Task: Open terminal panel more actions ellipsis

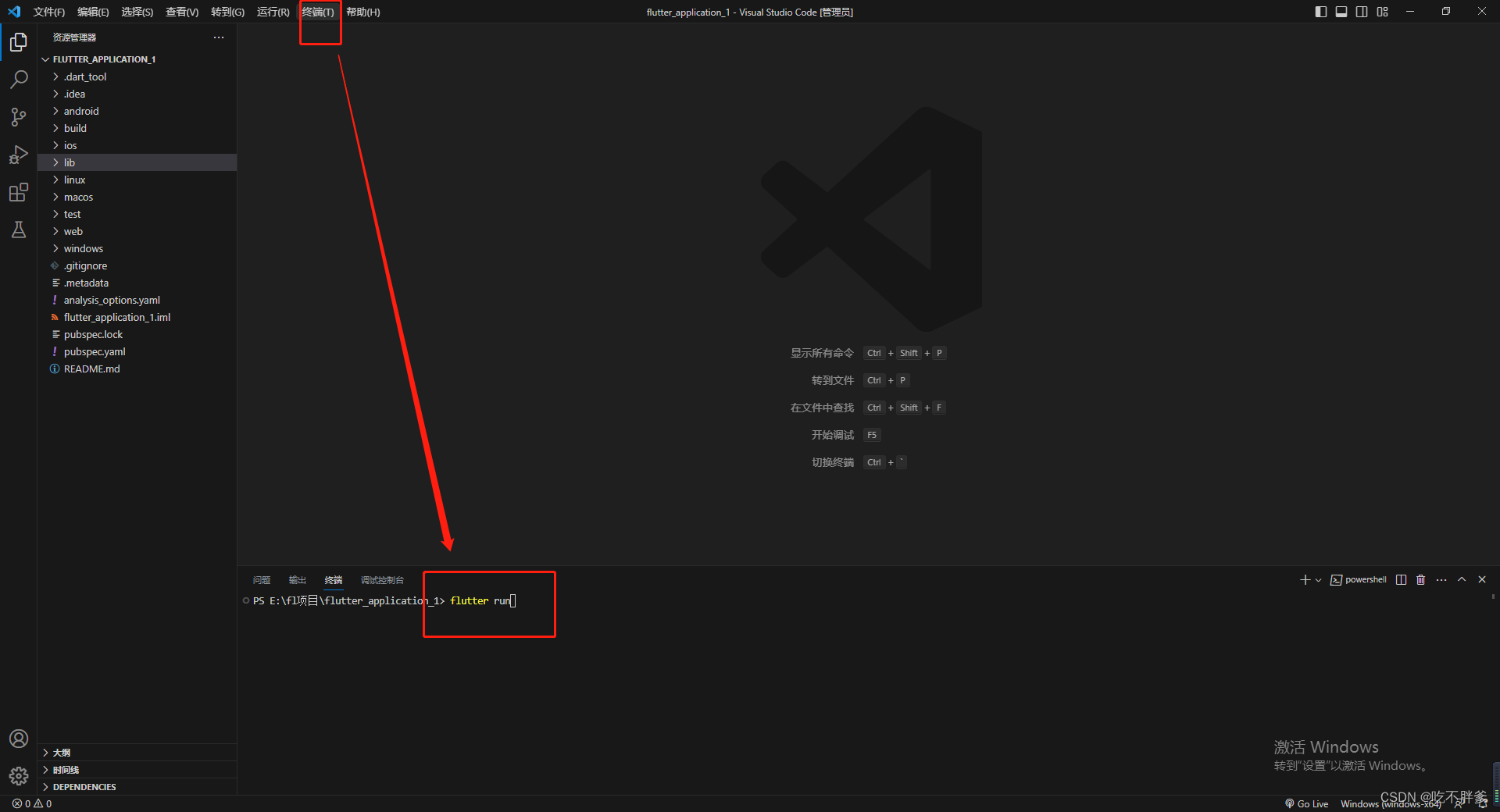Action: [1441, 579]
